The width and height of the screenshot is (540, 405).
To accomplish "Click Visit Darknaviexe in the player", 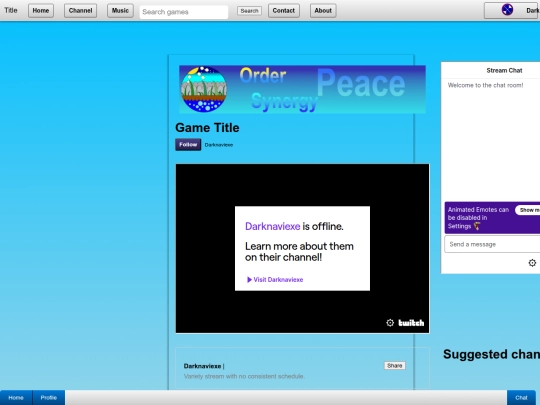I will coord(275,280).
